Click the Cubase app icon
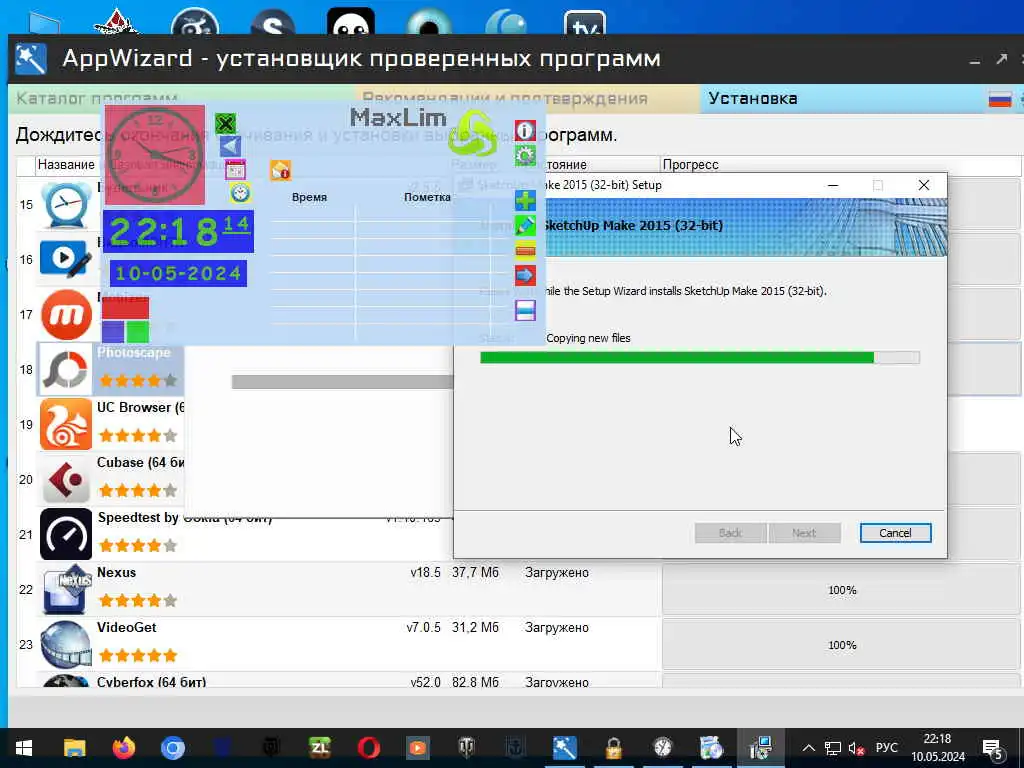The width and height of the screenshot is (1024, 768). [x=65, y=479]
